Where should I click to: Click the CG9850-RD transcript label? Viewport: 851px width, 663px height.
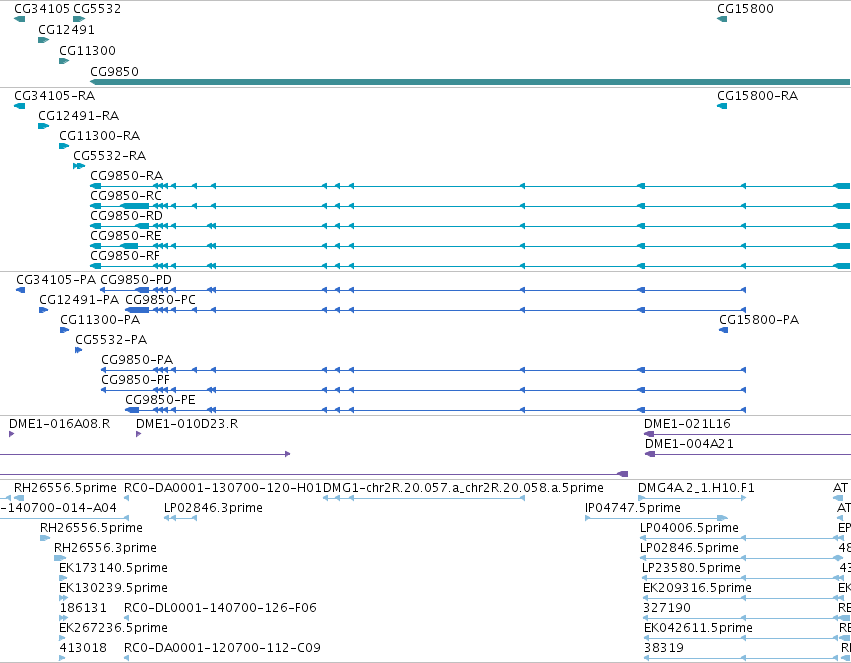coord(126,216)
